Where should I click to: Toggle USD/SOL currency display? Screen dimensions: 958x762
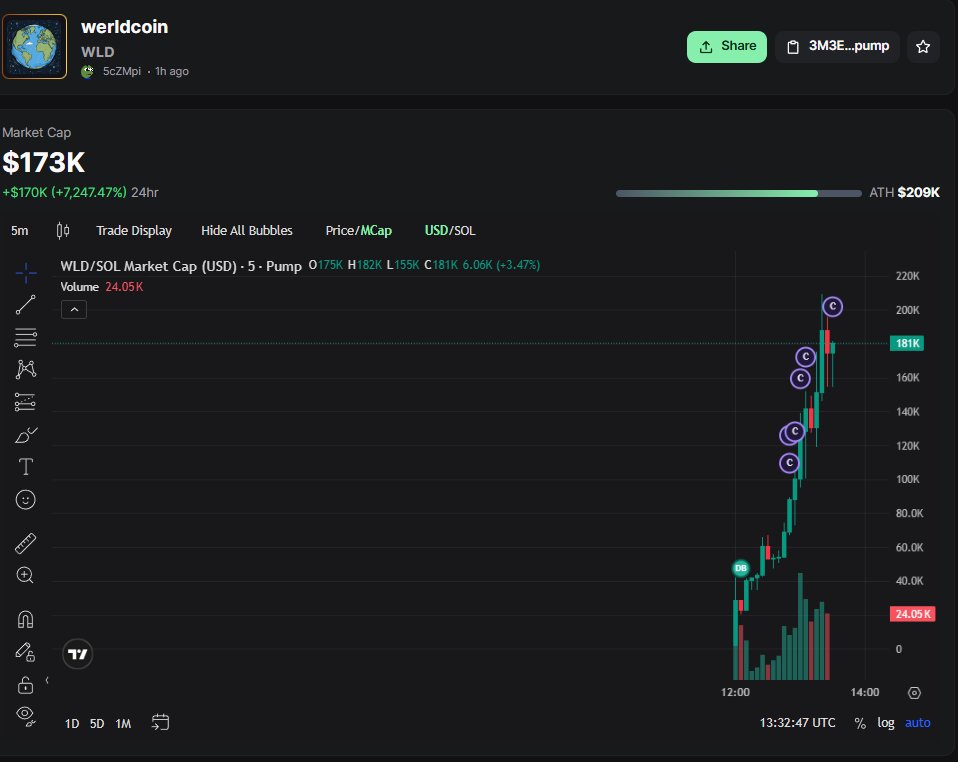[x=450, y=230]
